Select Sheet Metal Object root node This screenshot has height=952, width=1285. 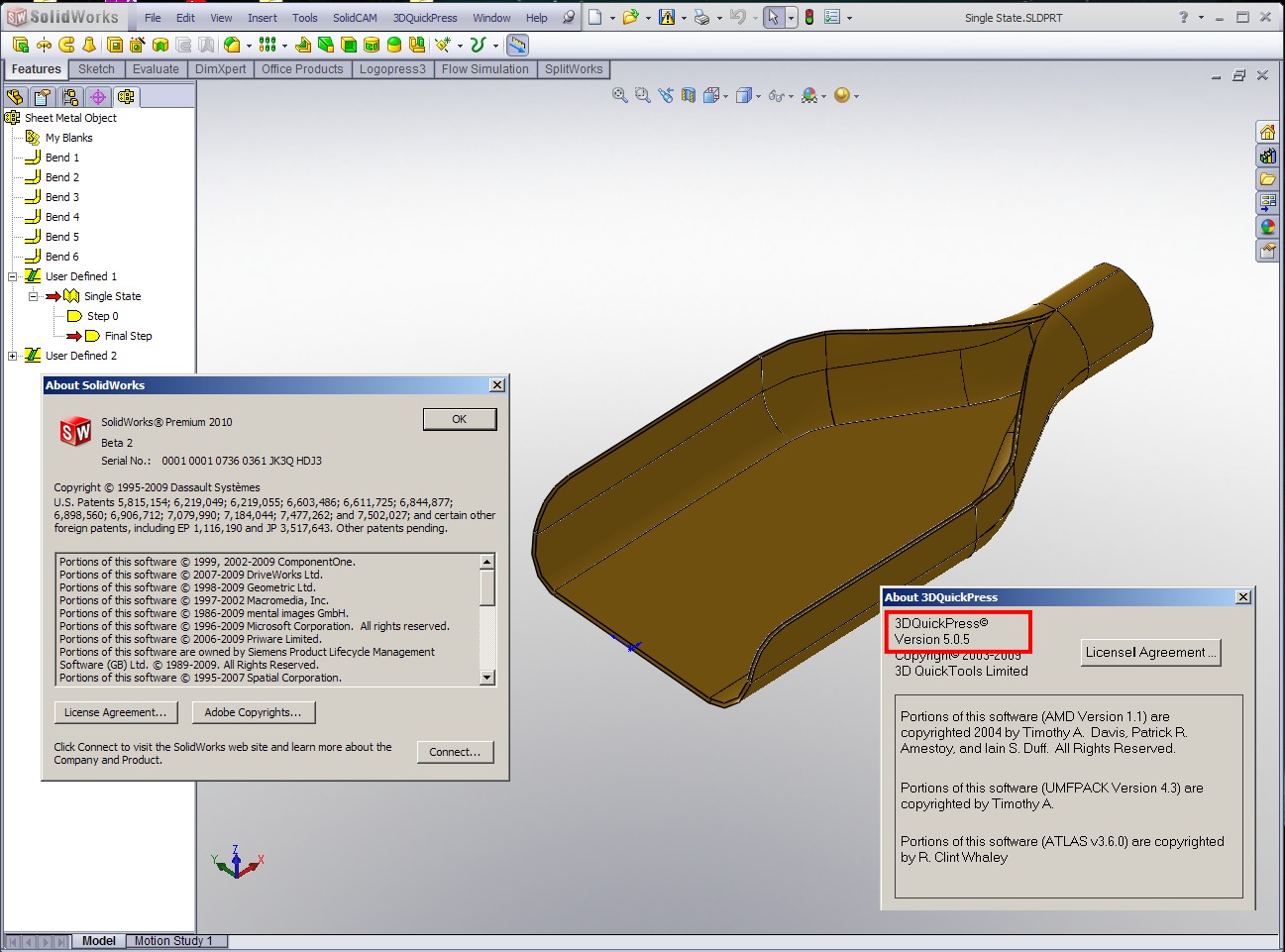tap(70, 118)
